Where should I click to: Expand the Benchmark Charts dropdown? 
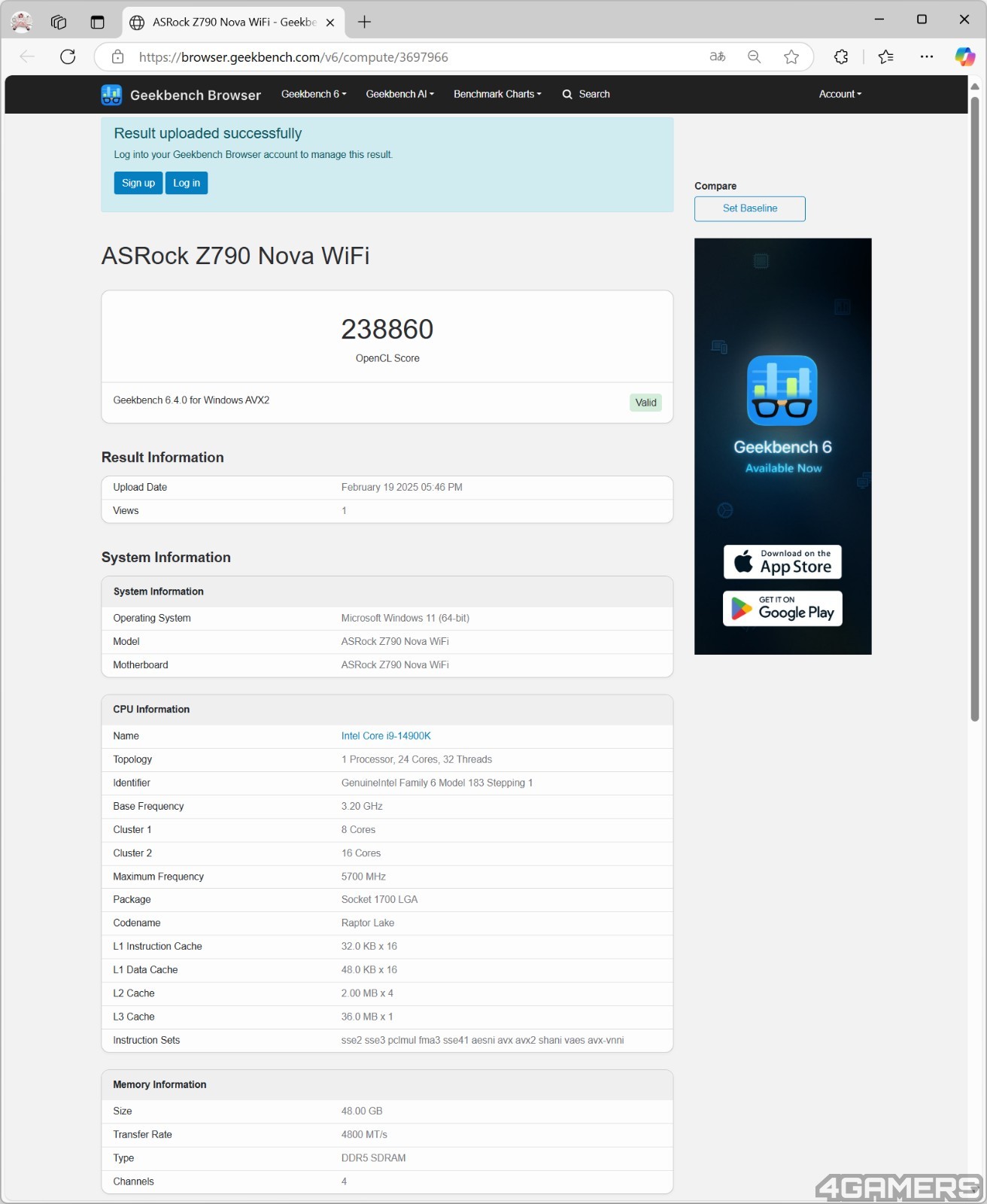coord(497,94)
